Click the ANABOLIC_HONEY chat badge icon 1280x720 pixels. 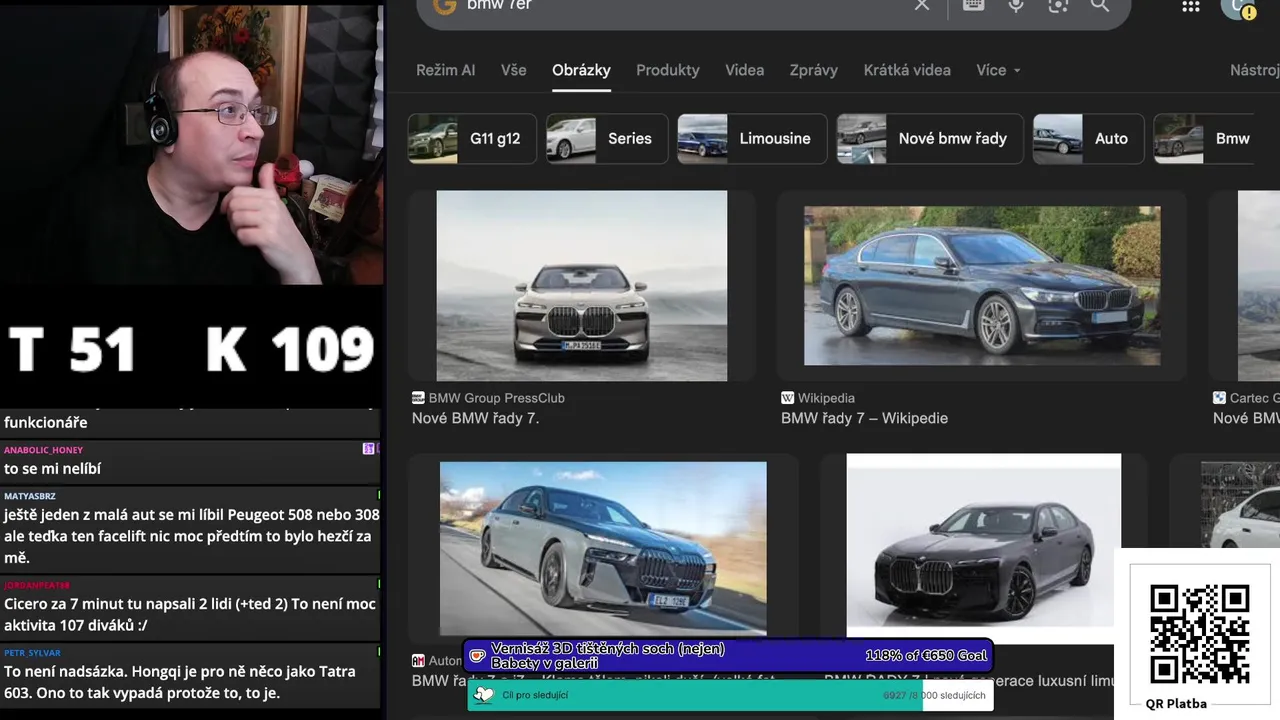tap(368, 449)
